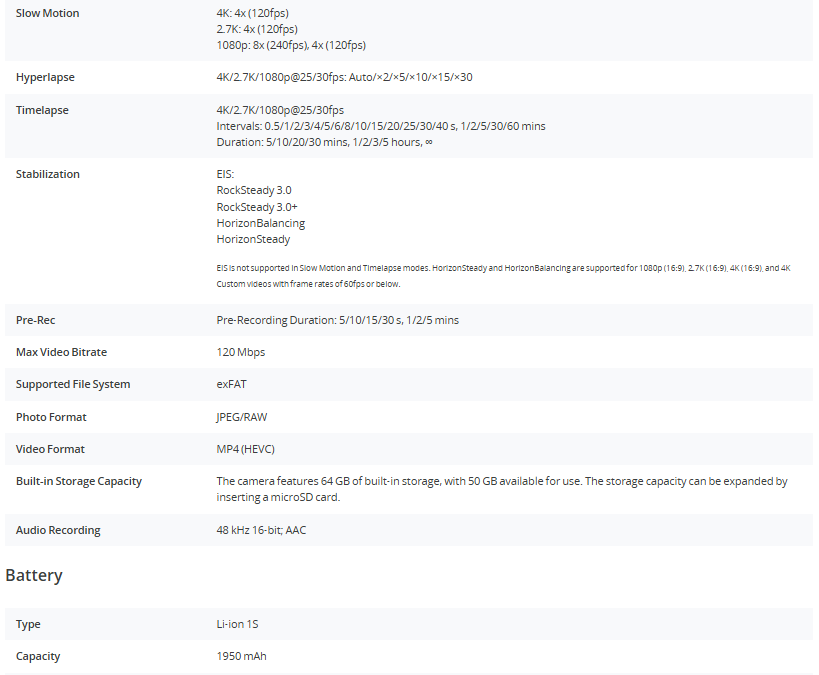819x675 pixels.
Task: Click the exFAT file system value
Action: (x=231, y=384)
